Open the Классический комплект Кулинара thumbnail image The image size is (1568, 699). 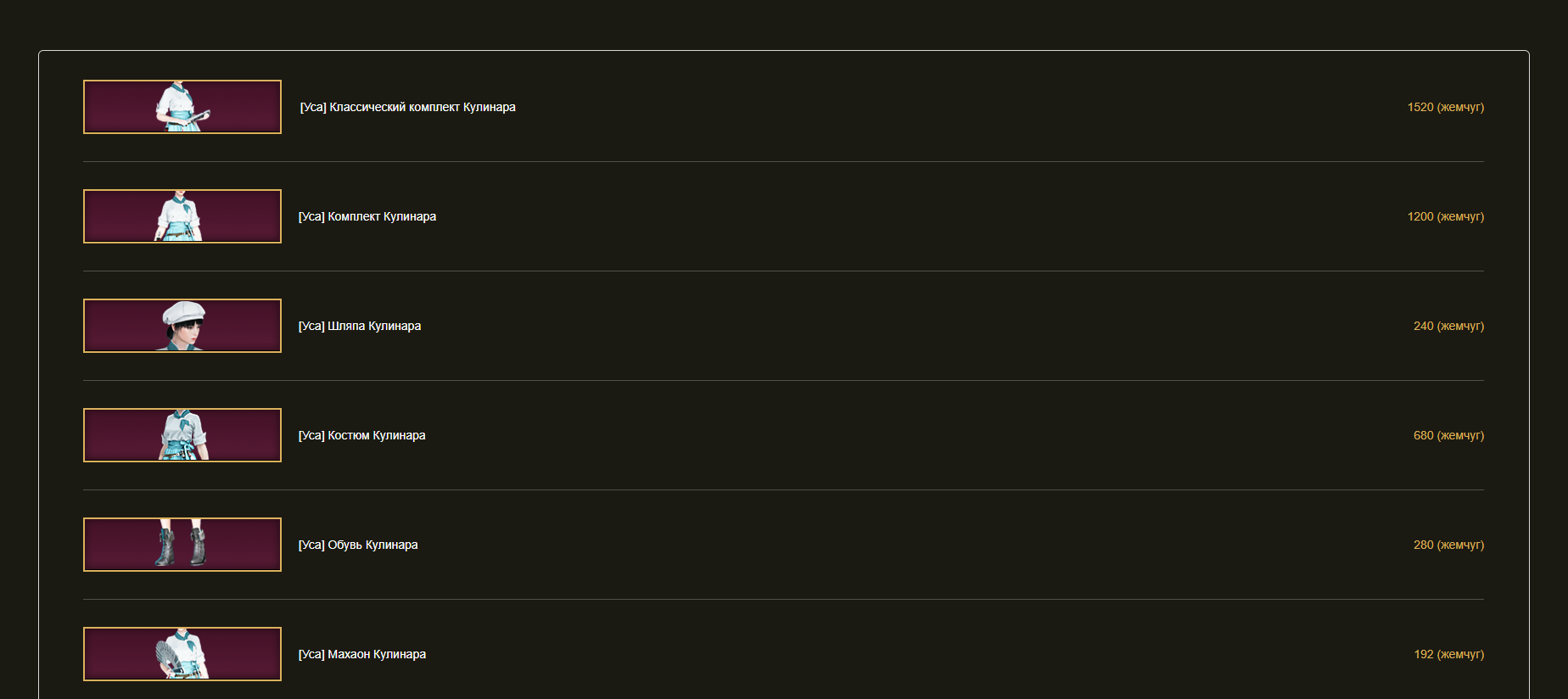pos(182,107)
